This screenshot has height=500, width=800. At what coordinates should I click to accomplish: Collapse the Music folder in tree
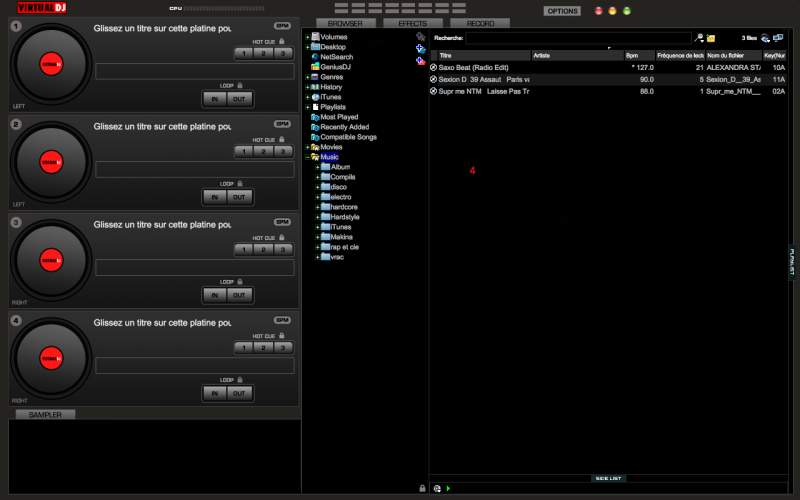coord(307,157)
